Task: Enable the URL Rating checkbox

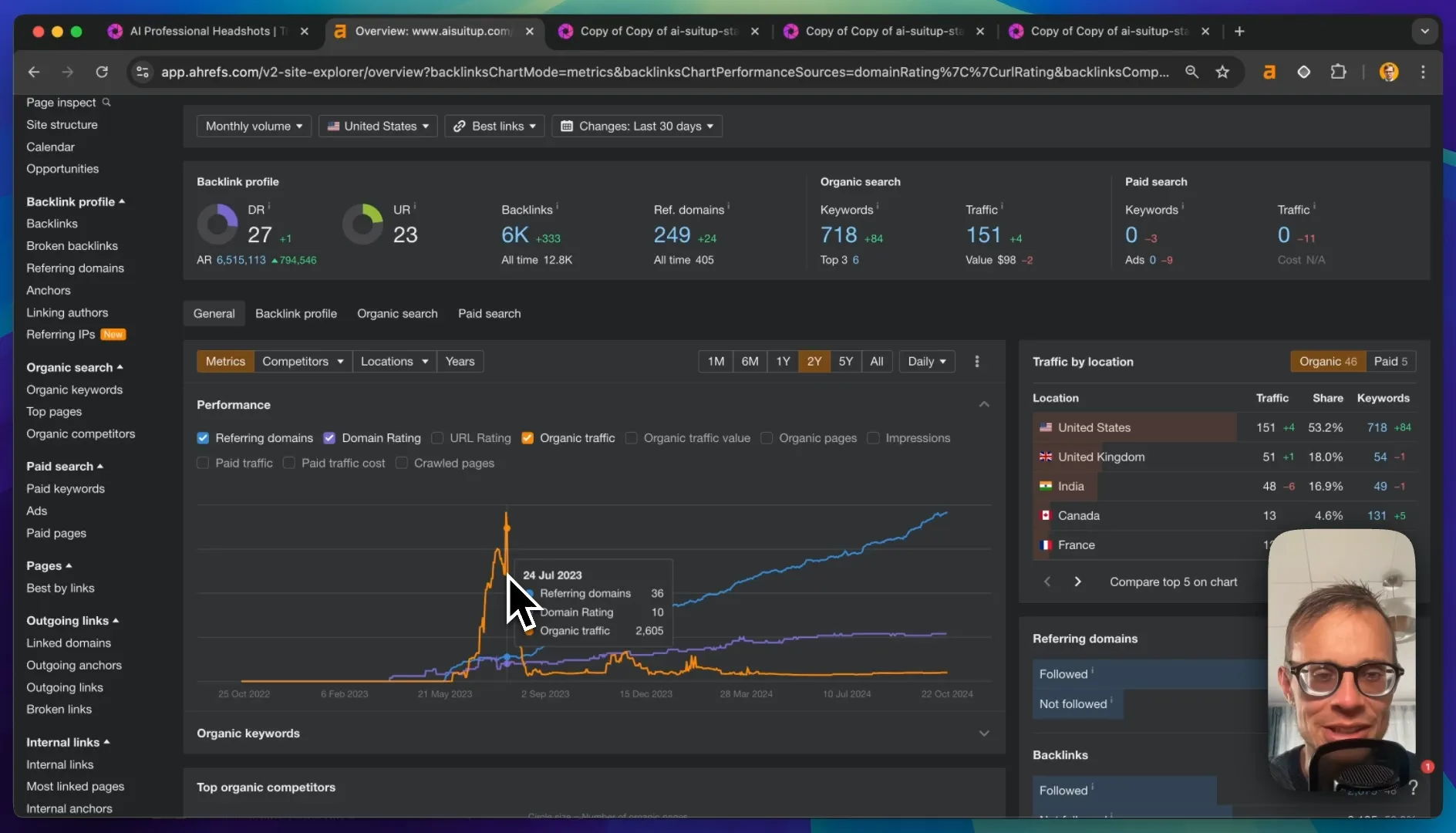Action: click(437, 438)
